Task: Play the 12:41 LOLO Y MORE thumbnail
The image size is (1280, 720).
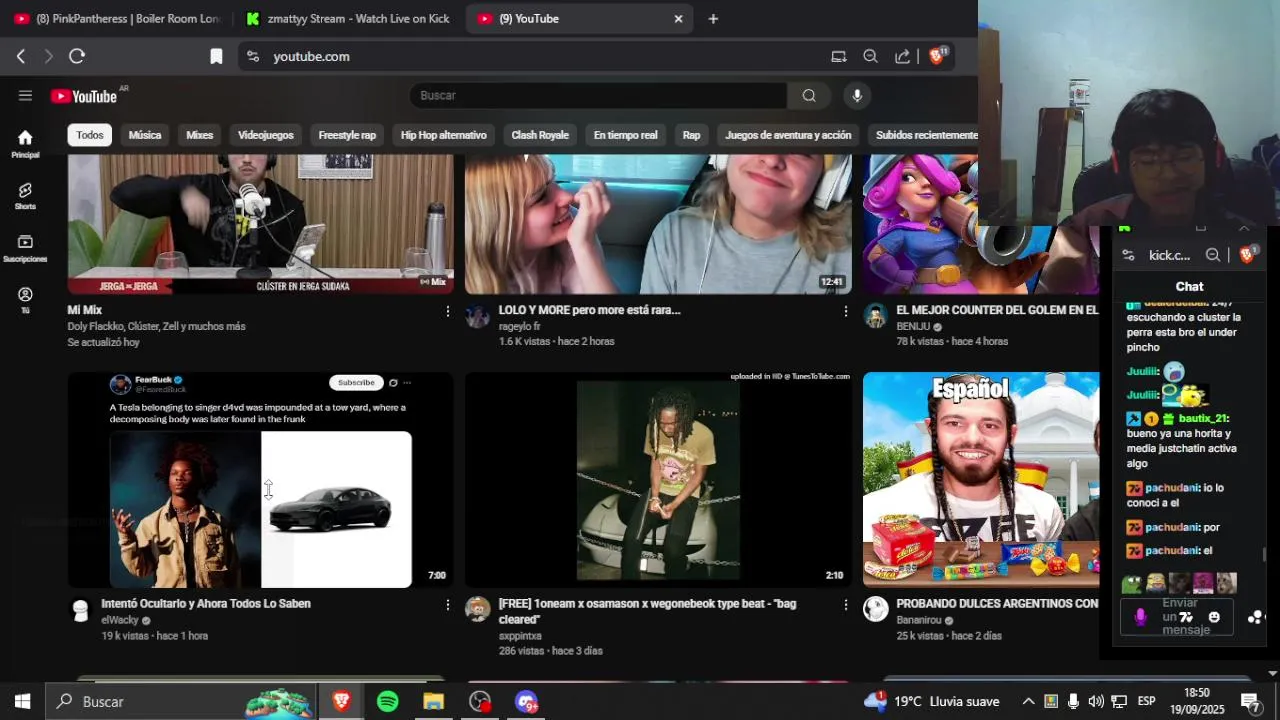Action: click(658, 224)
